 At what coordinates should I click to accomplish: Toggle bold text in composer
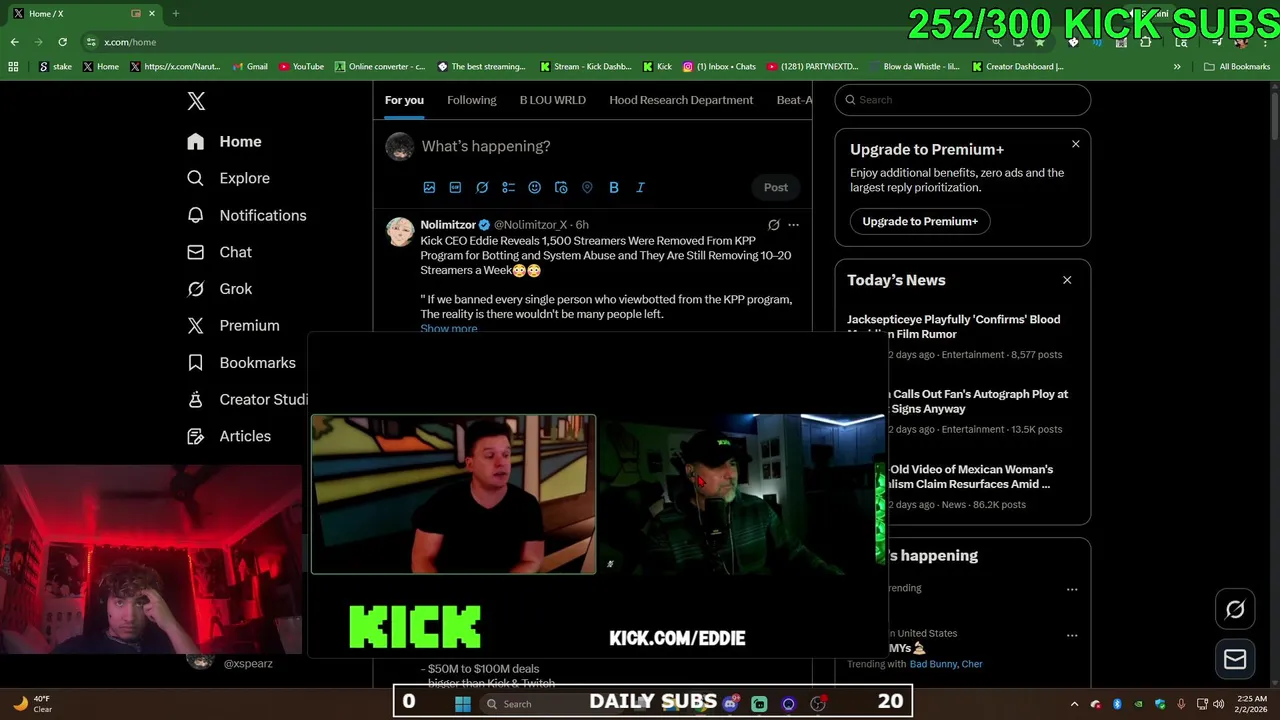tap(614, 187)
